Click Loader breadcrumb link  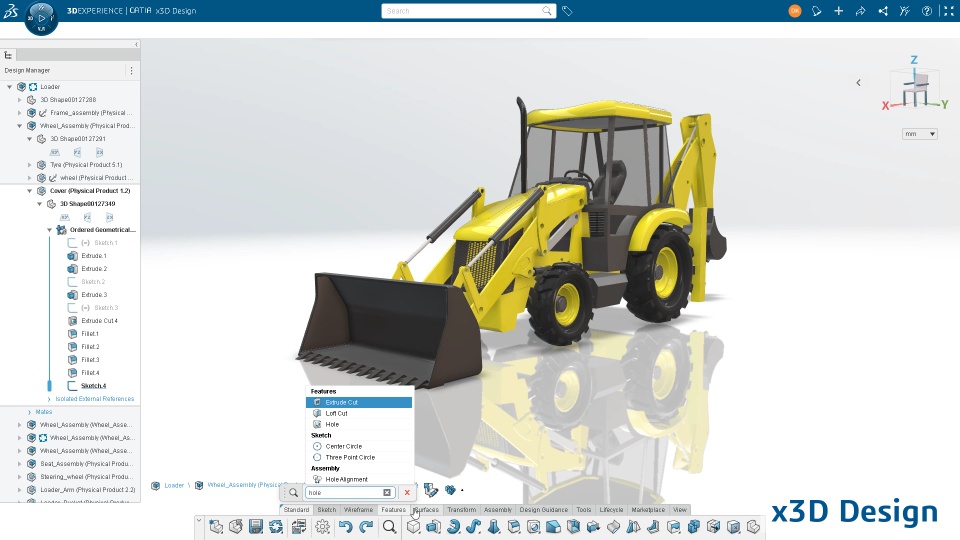(174, 486)
